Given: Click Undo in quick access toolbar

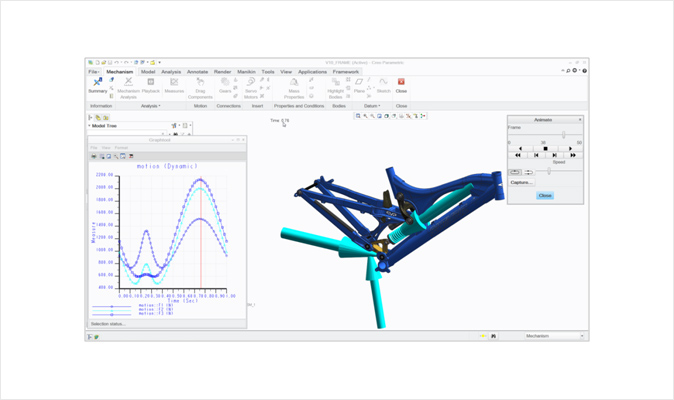Looking at the screenshot, I should point(116,63).
